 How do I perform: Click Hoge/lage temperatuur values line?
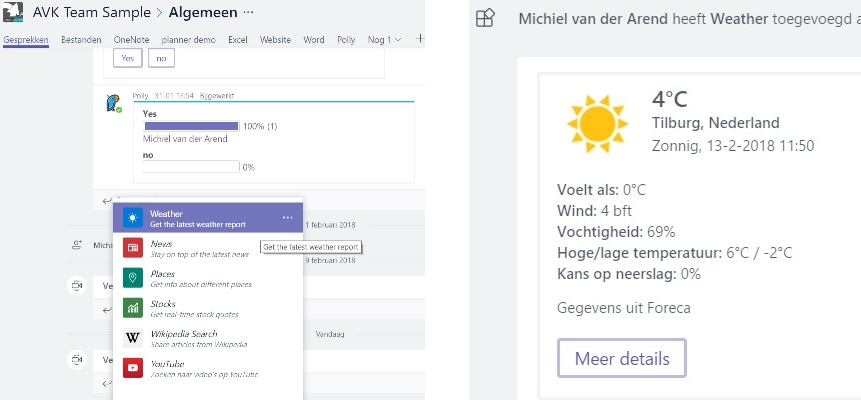click(x=675, y=253)
